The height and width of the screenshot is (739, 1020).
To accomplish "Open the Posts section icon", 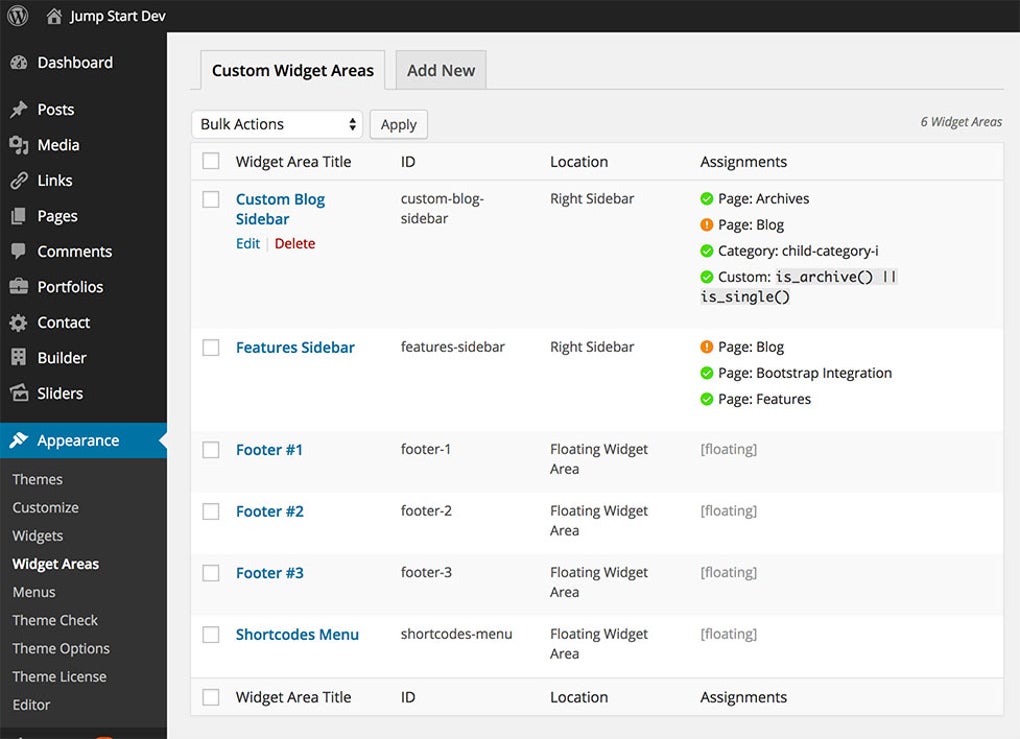I will [x=20, y=109].
